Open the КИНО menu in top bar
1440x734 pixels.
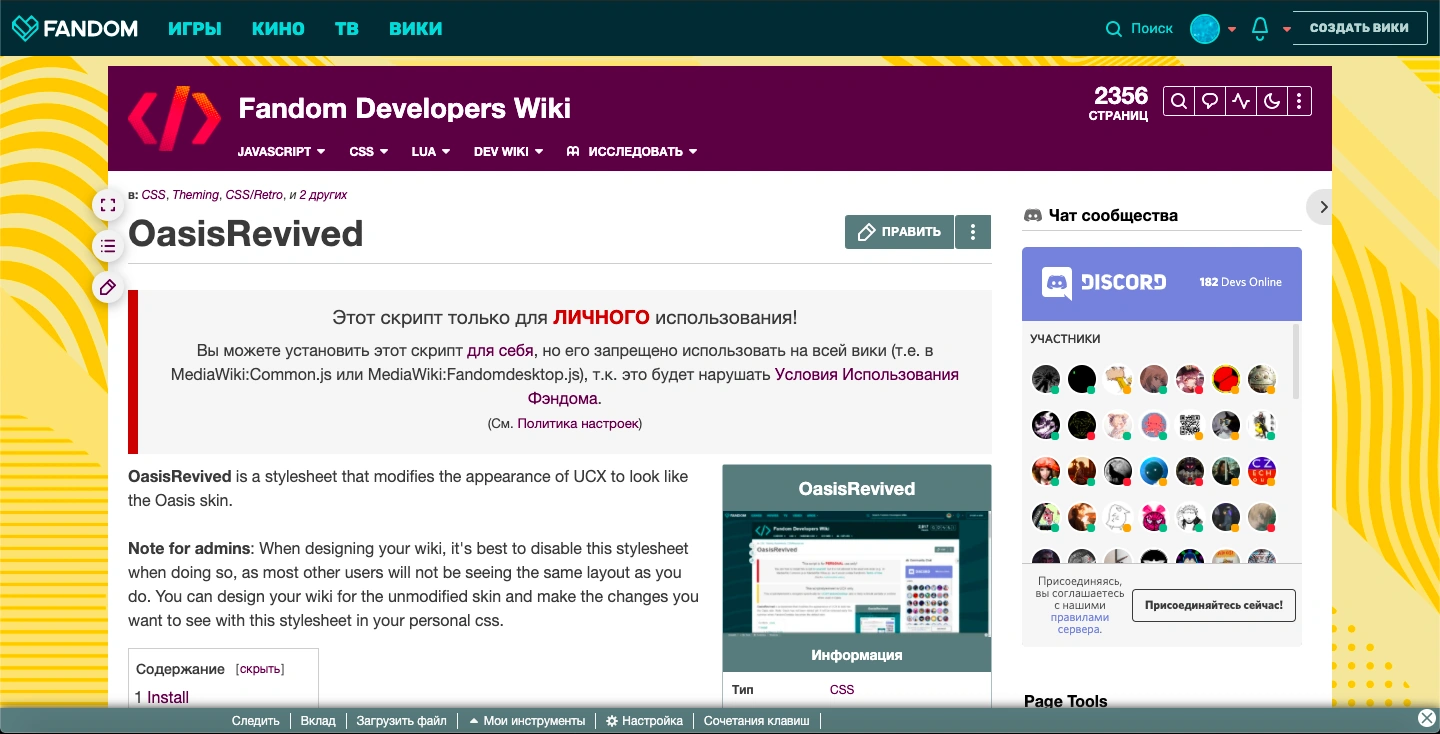tap(278, 28)
